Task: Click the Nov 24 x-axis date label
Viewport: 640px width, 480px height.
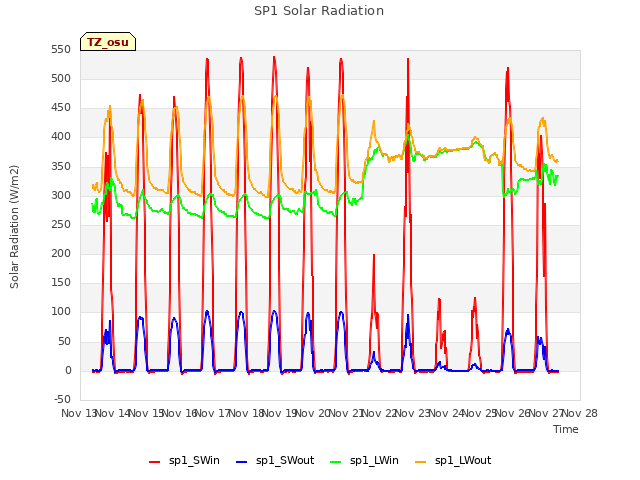Action: tap(446, 413)
